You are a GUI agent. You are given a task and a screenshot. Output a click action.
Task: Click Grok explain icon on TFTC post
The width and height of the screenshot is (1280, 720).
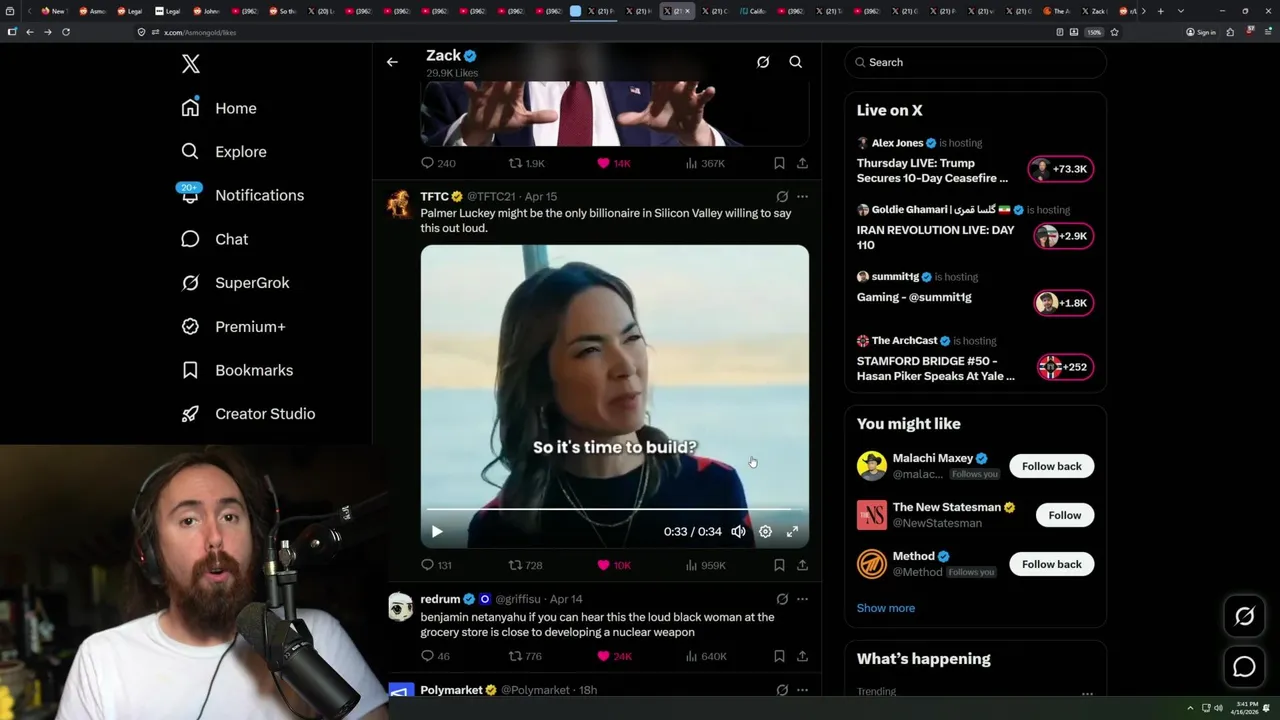coord(782,197)
